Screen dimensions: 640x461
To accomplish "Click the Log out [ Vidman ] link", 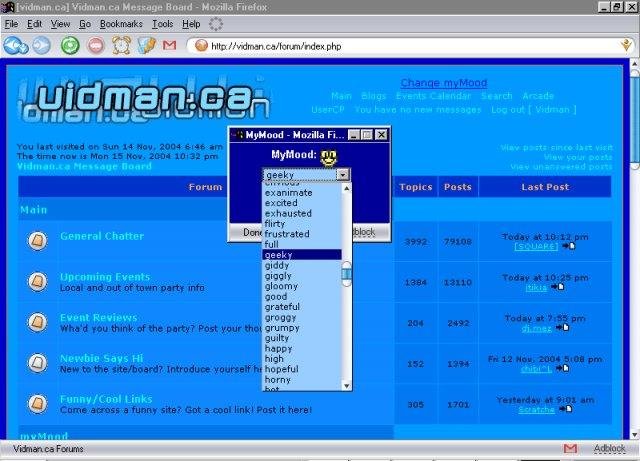I will coord(534,109).
